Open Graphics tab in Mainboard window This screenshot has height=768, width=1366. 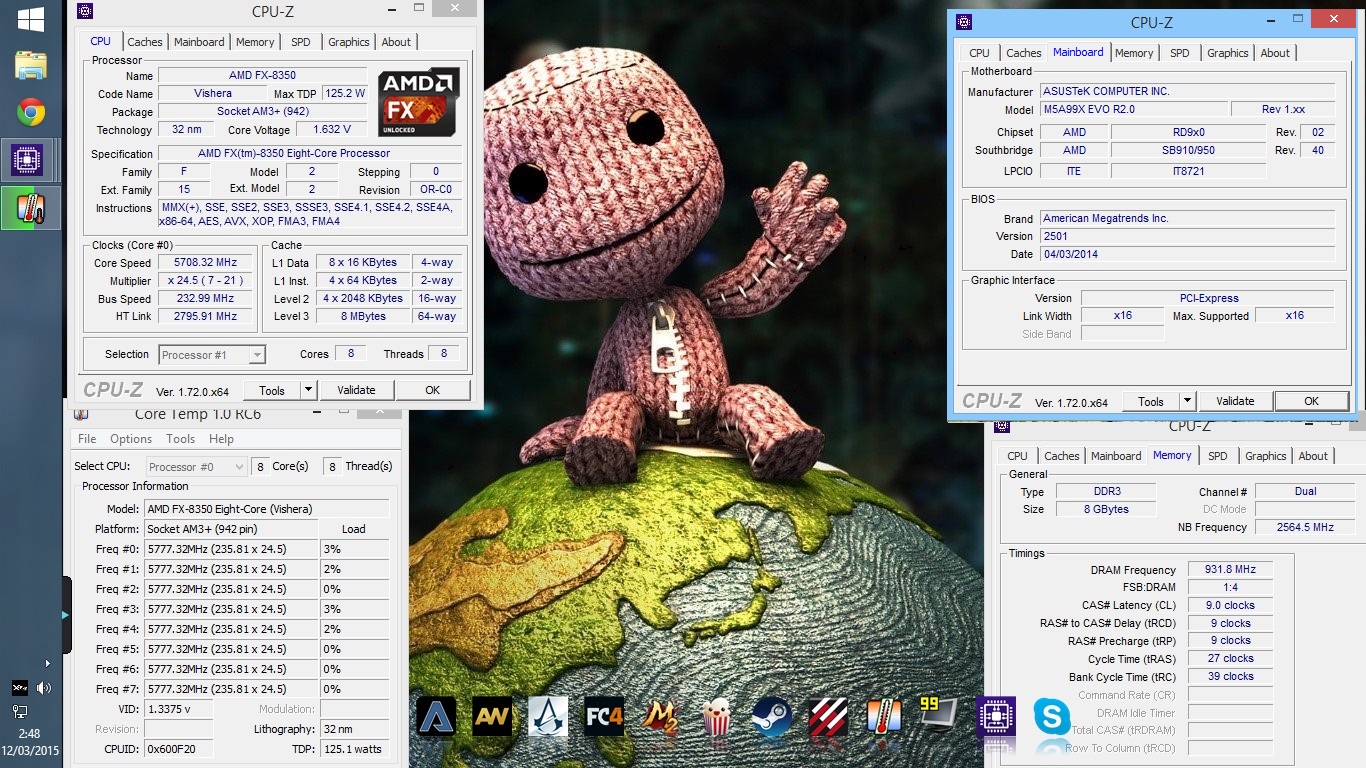[x=1228, y=53]
